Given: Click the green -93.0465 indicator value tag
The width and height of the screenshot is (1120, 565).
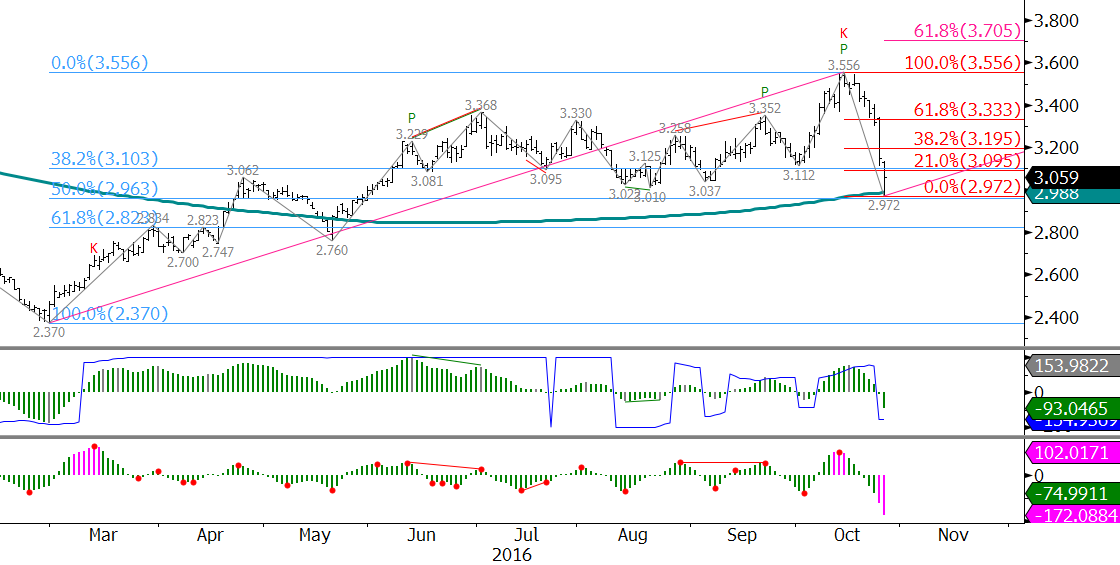Looking at the screenshot, I should [x=1073, y=409].
